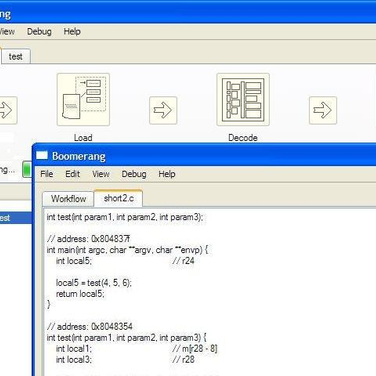Click the comment '// address: 0x804837f'
376x376 pixels.
click(x=88, y=239)
